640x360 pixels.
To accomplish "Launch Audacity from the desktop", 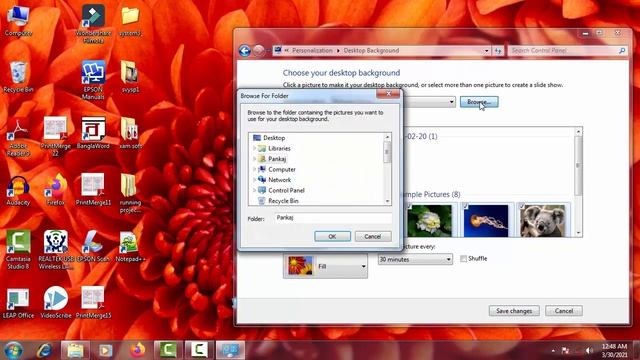I will [x=18, y=190].
